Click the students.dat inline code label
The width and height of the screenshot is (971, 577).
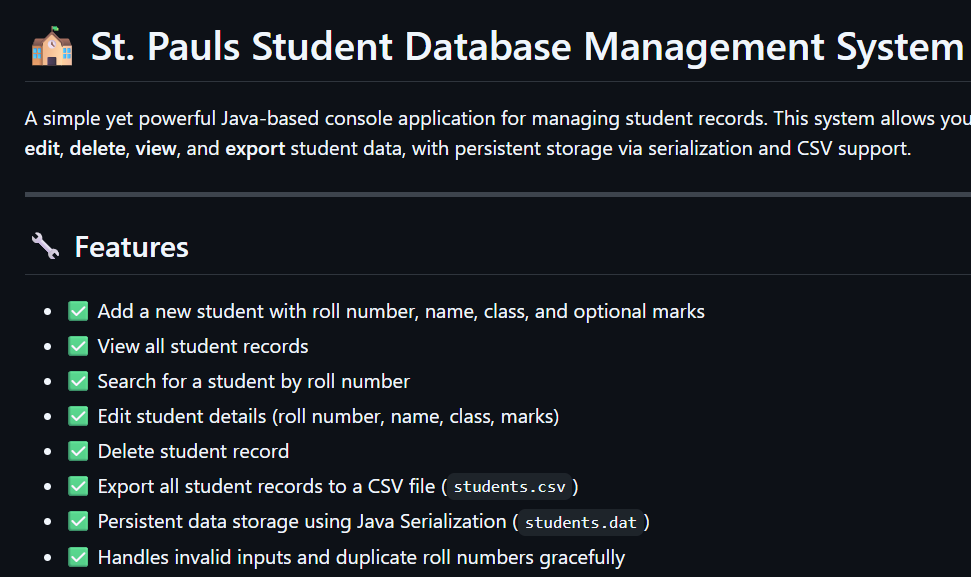(x=581, y=522)
